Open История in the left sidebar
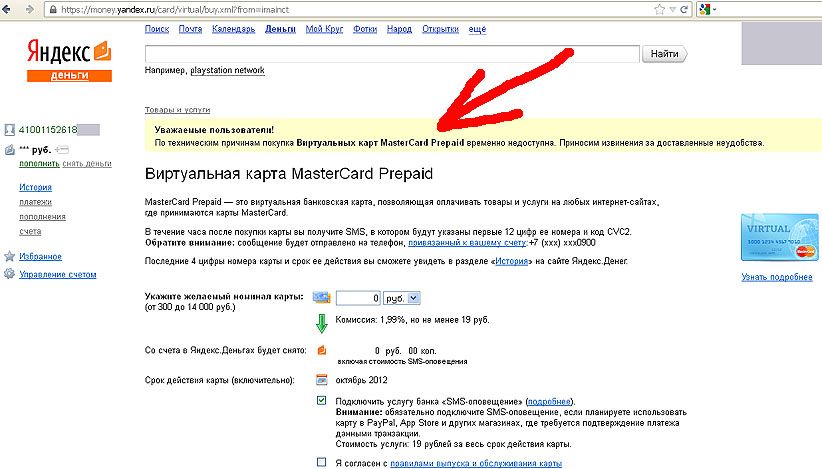 35,187
